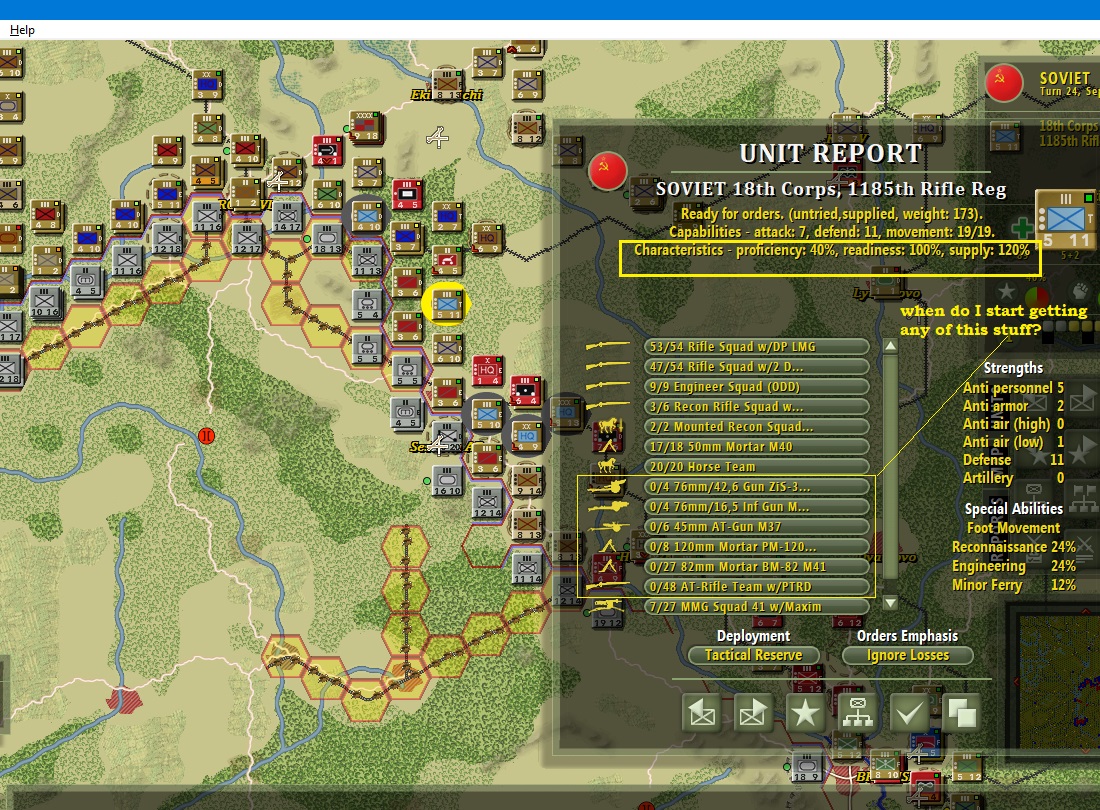The image size is (1100, 810).
Task: Click red hatched urban hex at lower left
Action: click(x=125, y=701)
